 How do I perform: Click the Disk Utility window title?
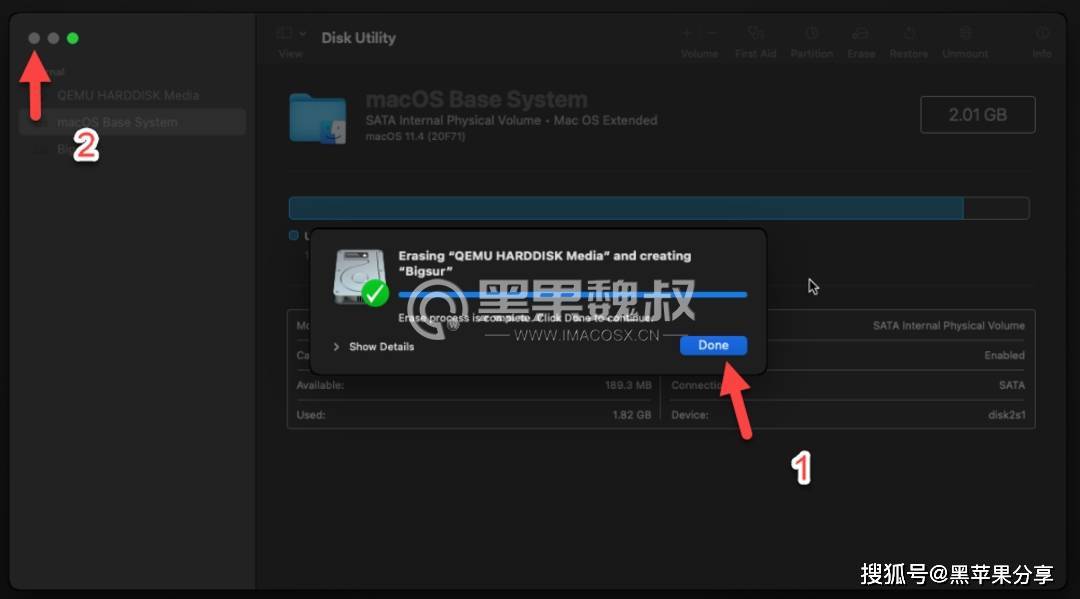coord(358,38)
